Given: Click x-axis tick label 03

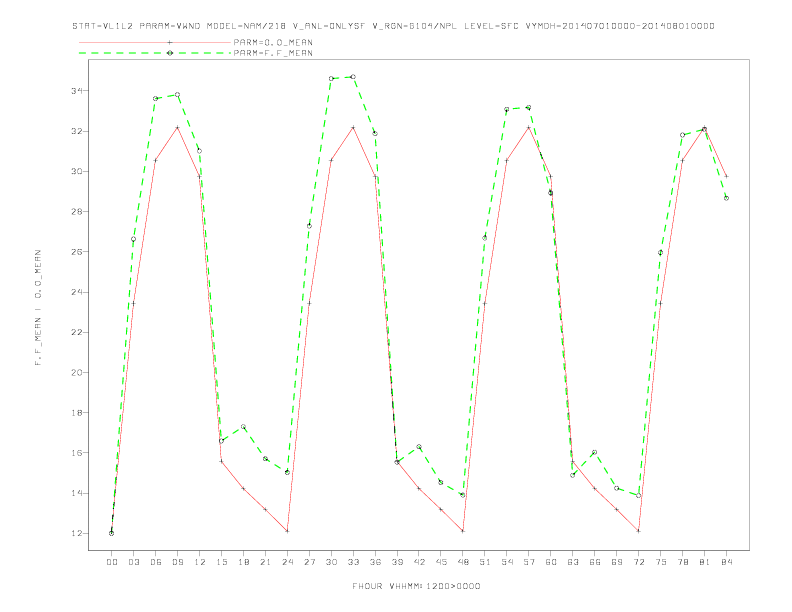Looking at the screenshot, I should coord(133,562).
